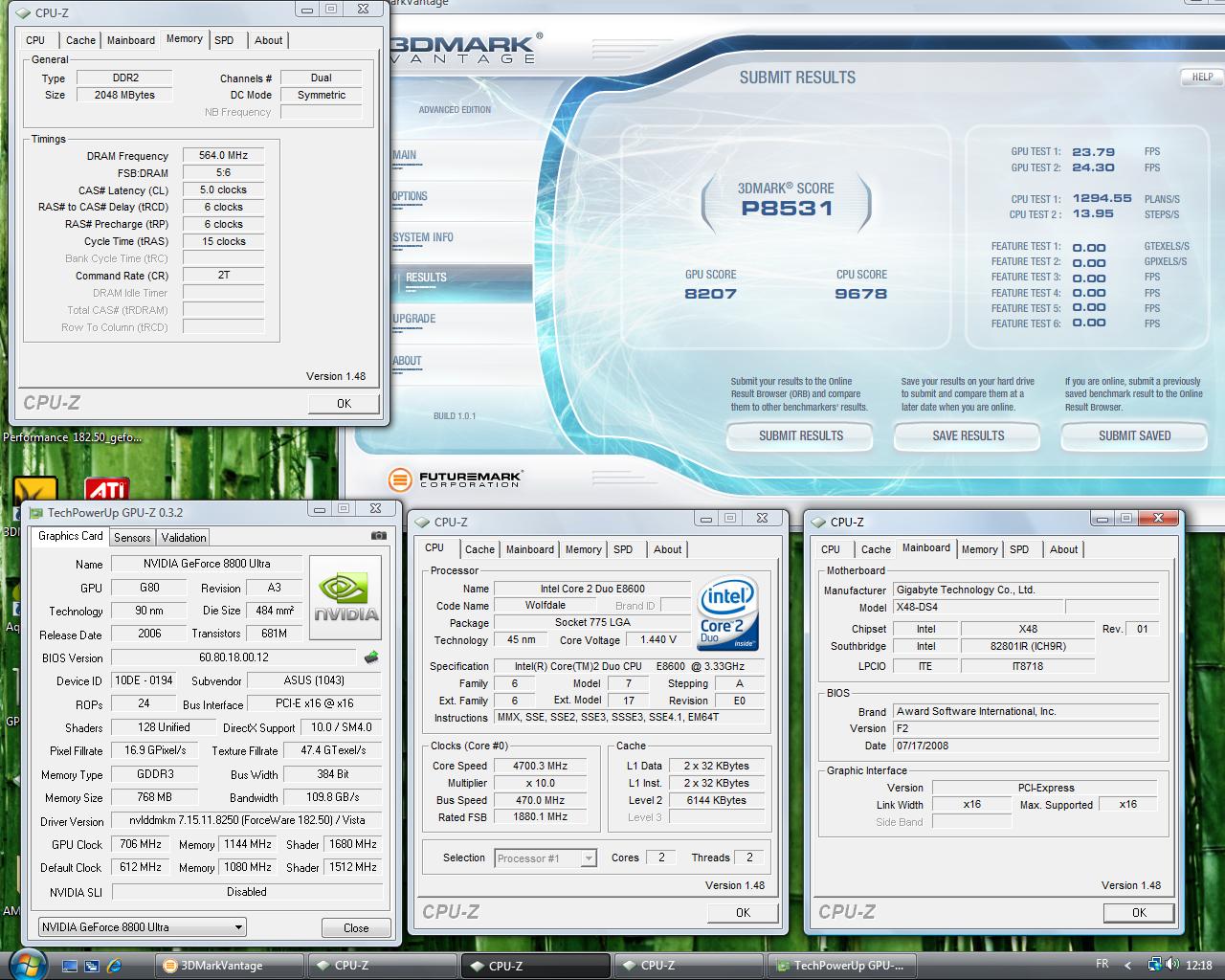
Task: Click the X48-DS4 motherboard model value
Action: (978, 607)
